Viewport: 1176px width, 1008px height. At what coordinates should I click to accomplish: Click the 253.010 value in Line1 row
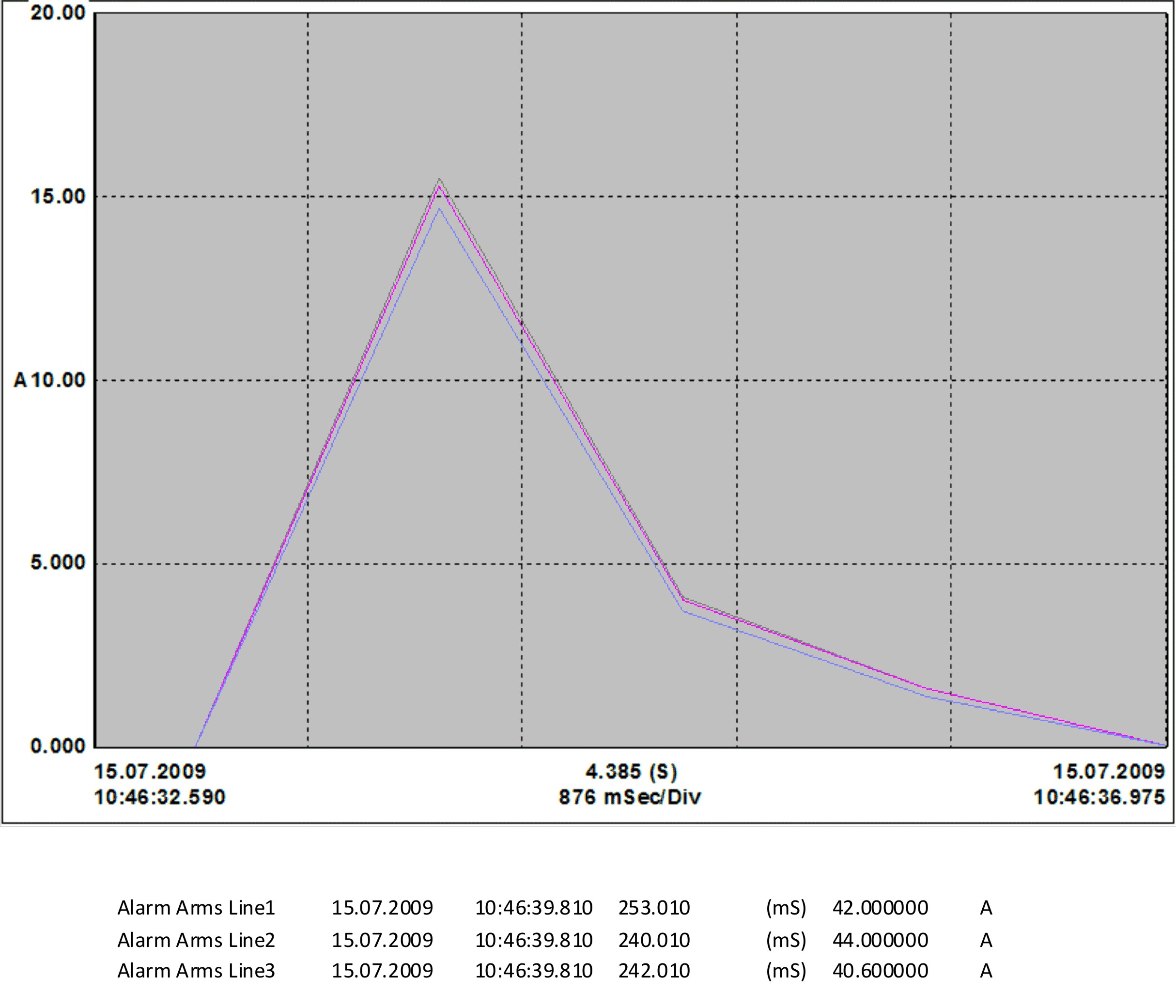pyautogui.click(x=654, y=908)
